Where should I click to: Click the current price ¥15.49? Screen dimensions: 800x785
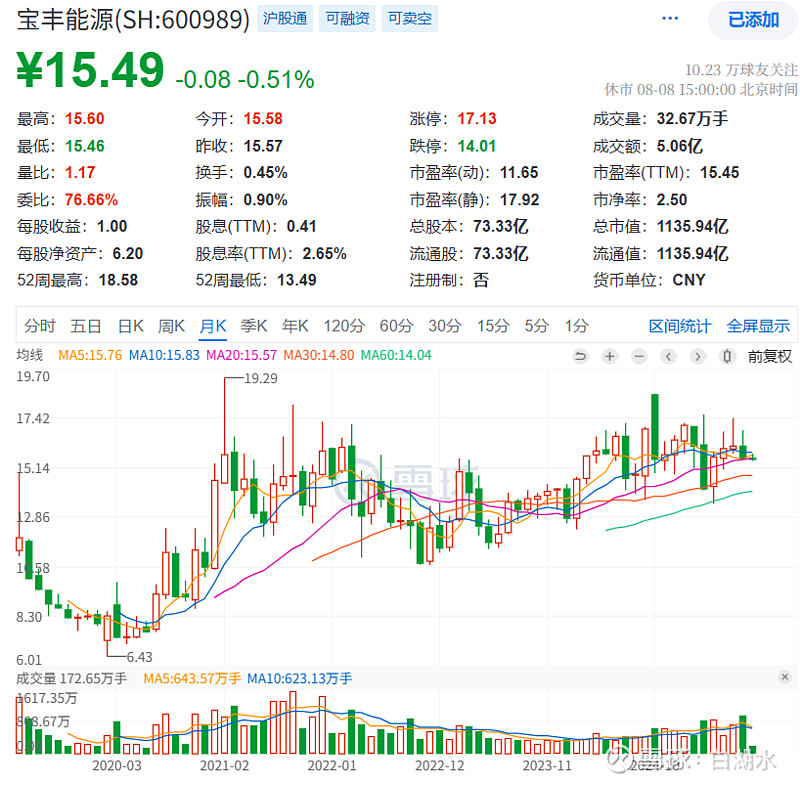(x=90, y=70)
